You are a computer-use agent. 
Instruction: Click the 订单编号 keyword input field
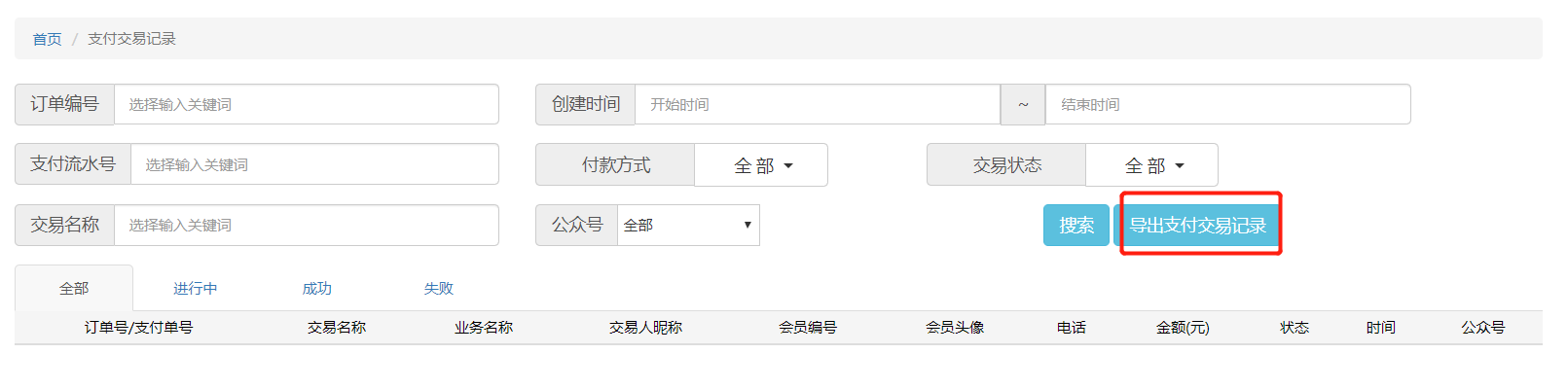click(x=306, y=104)
